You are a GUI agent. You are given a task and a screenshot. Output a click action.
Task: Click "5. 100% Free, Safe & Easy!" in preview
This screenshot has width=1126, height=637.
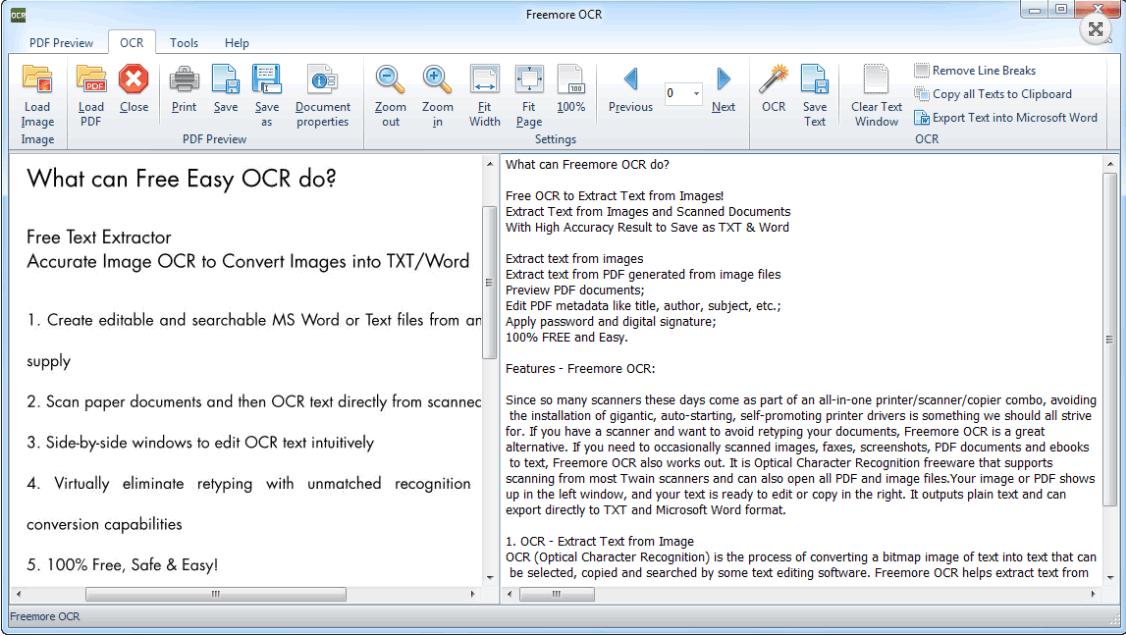click(x=122, y=565)
